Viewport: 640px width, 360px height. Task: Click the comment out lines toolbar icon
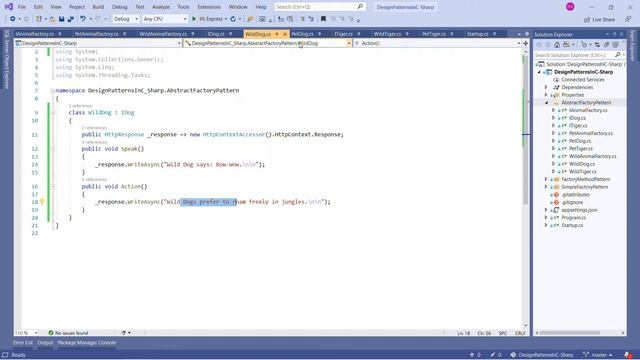point(302,19)
